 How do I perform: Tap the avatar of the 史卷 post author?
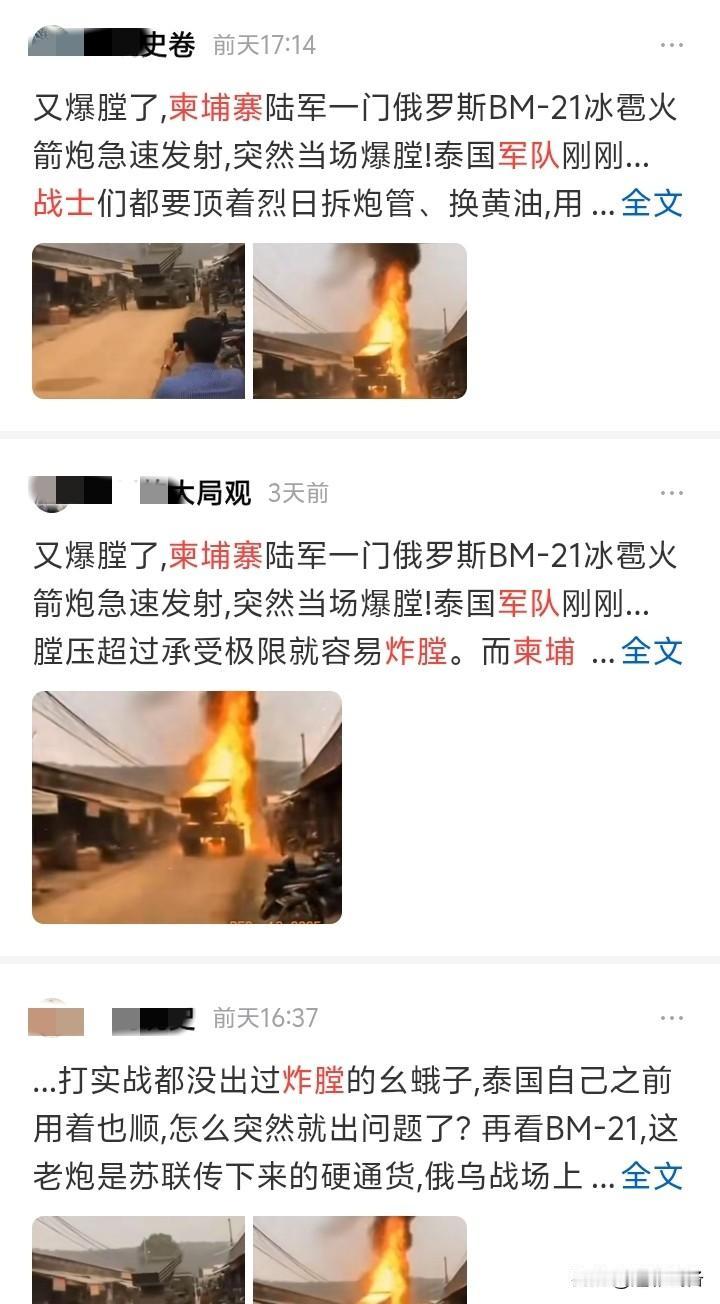50,43
